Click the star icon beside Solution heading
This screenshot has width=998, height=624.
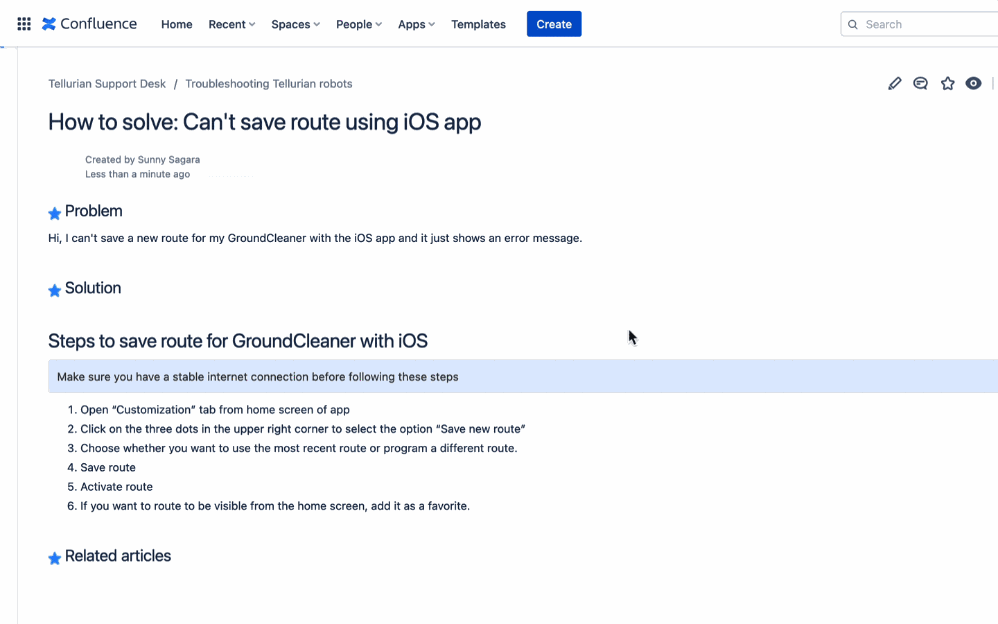click(x=55, y=290)
